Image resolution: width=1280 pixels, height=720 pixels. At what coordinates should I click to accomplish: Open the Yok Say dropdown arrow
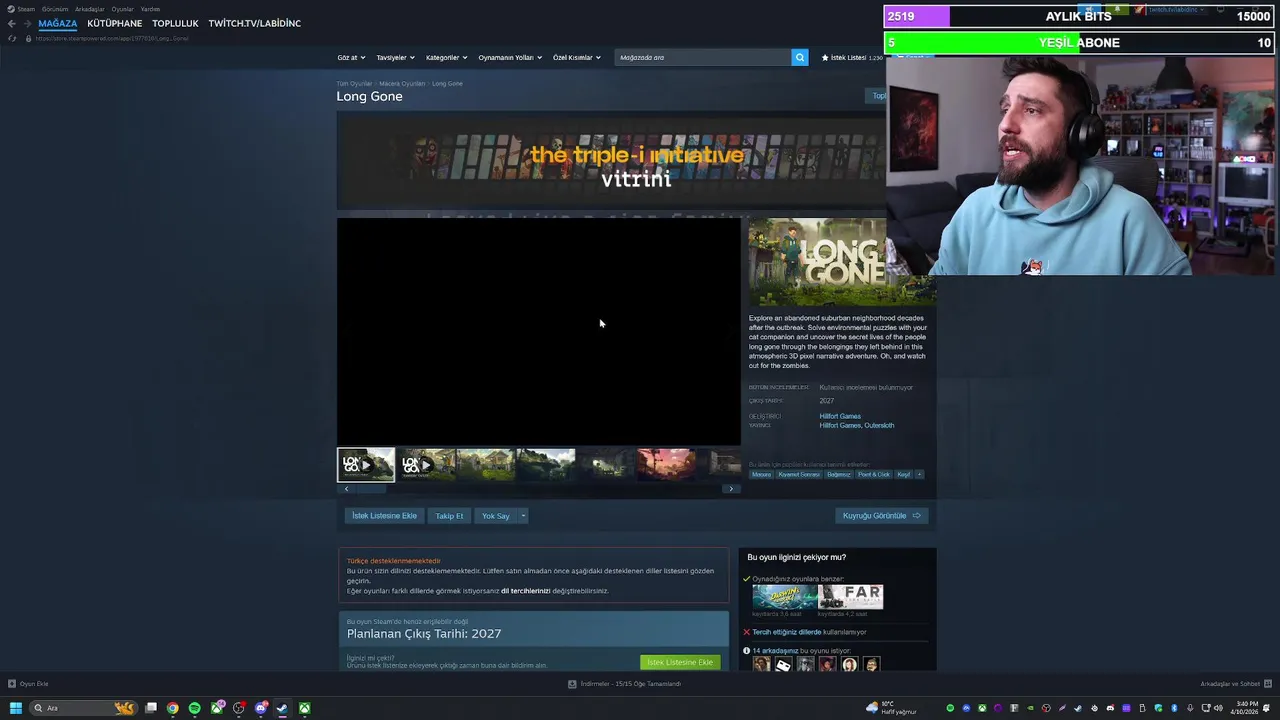coord(522,516)
